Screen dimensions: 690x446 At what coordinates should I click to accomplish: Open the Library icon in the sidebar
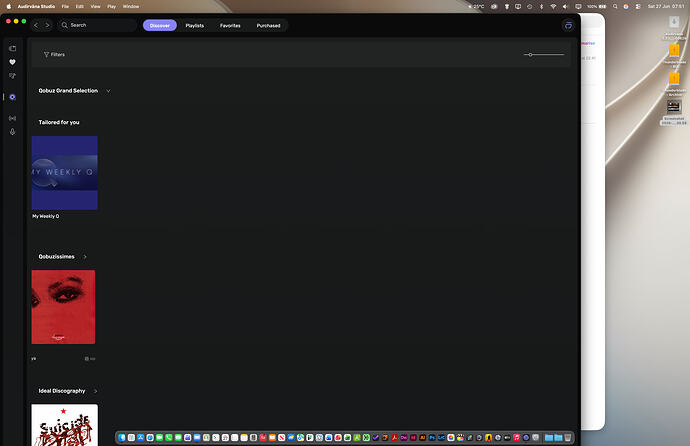pos(12,48)
